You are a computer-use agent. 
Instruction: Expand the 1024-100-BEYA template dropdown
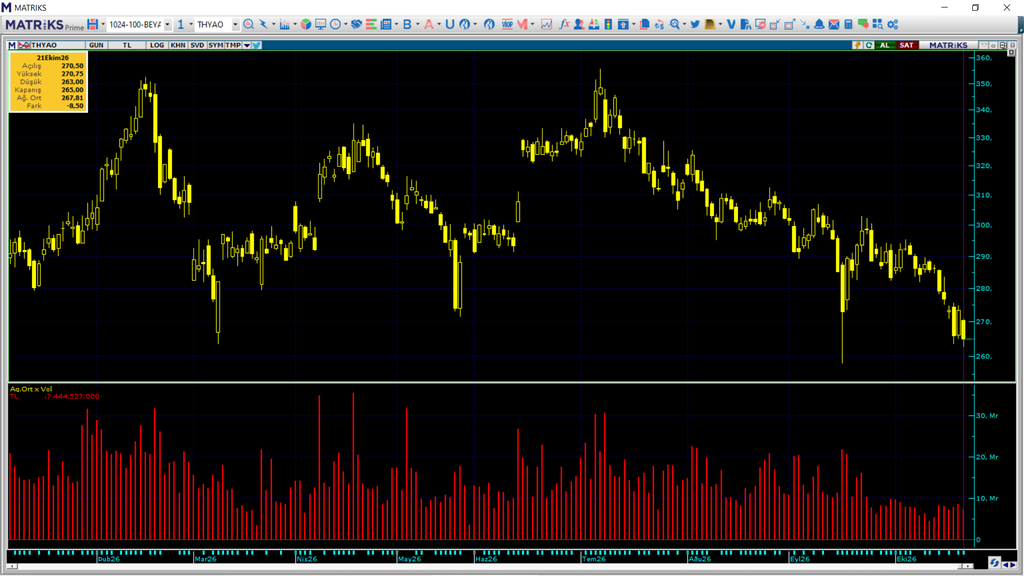pyautogui.click(x=168, y=25)
